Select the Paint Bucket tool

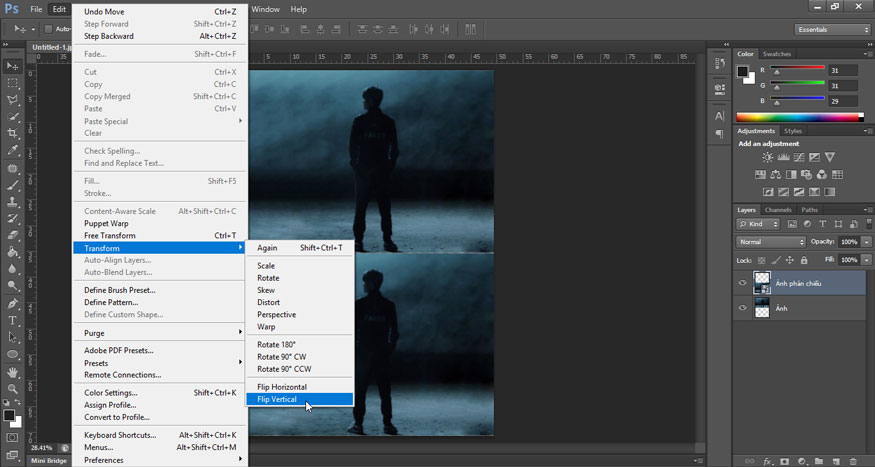[12, 252]
